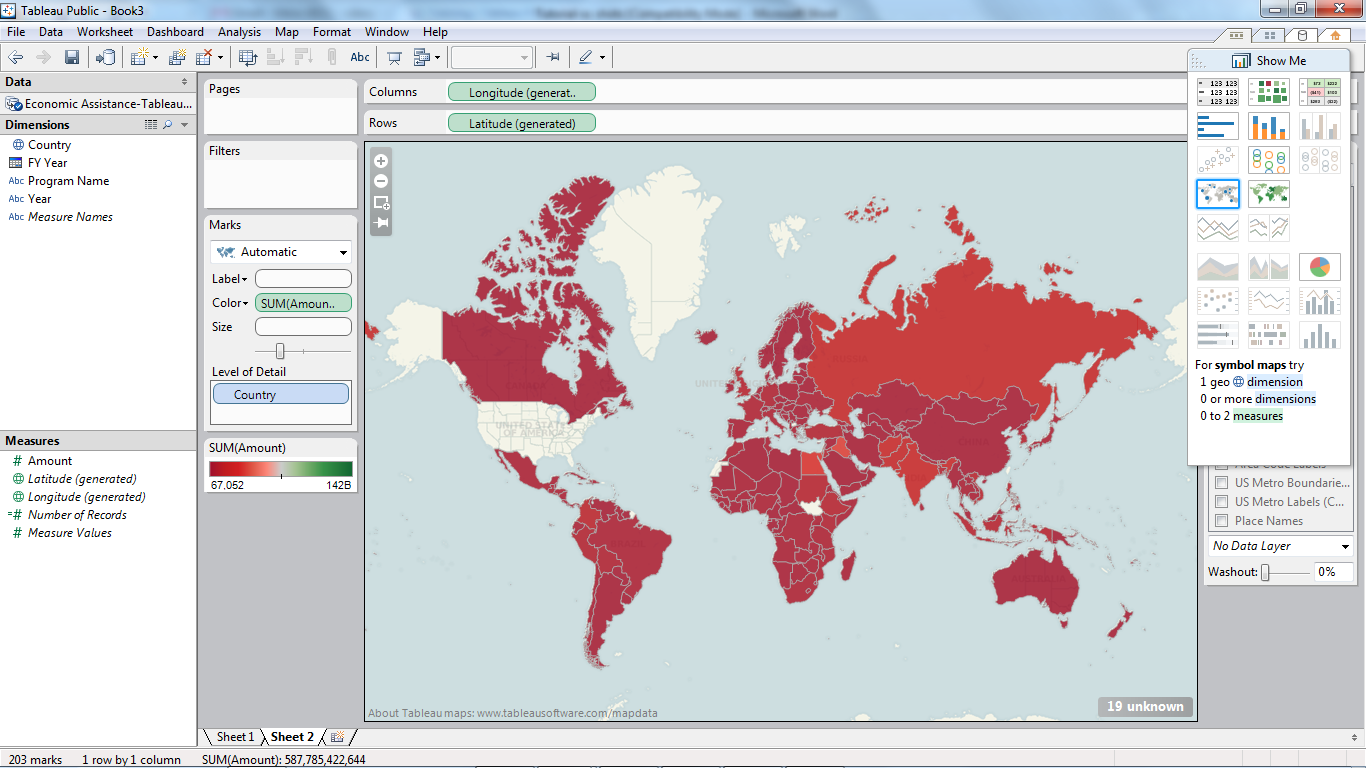Toggle US Metro Boundaries checkbox
The width and height of the screenshot is (1366, 768).
pyautogui.click(x=1221, y=483)
